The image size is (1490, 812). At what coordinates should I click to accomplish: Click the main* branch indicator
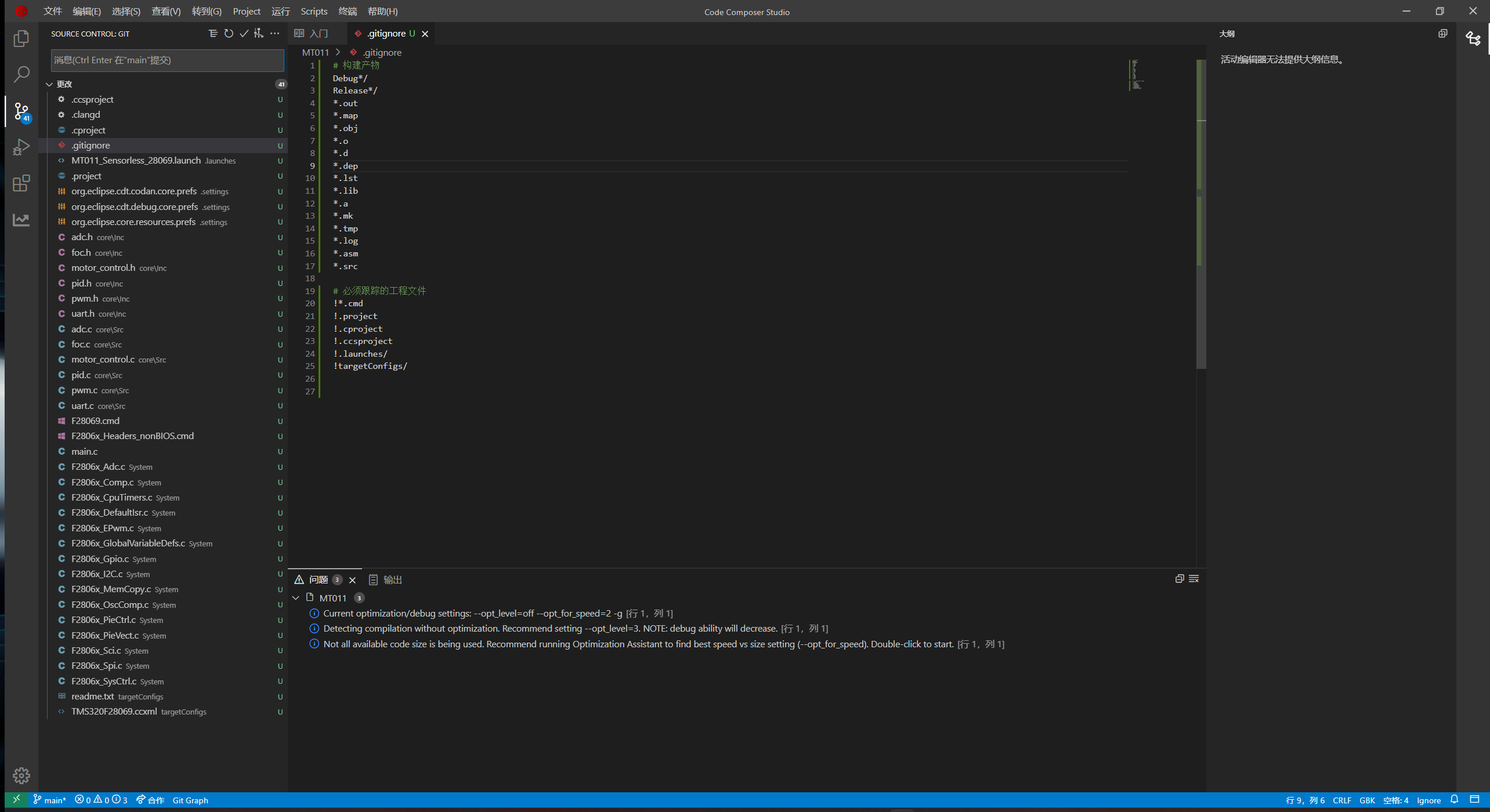pos(50,800)
